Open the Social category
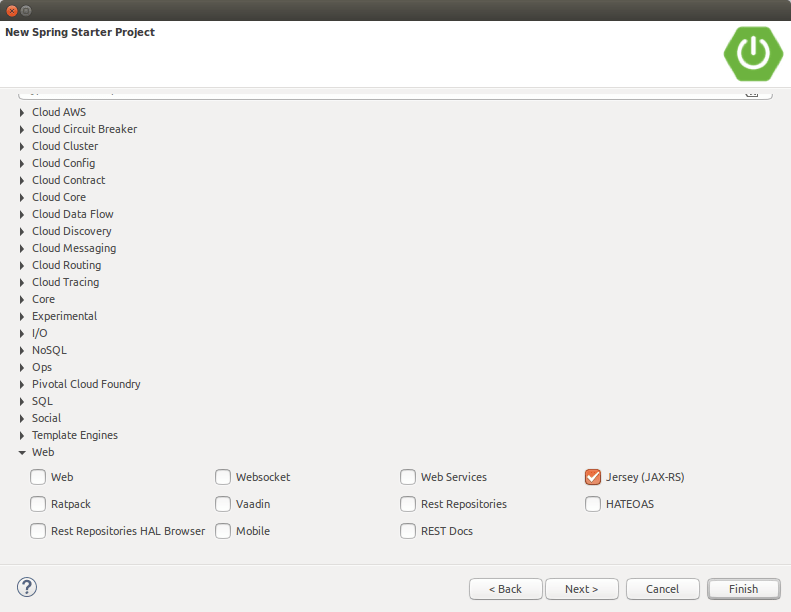 coord(22,419)
